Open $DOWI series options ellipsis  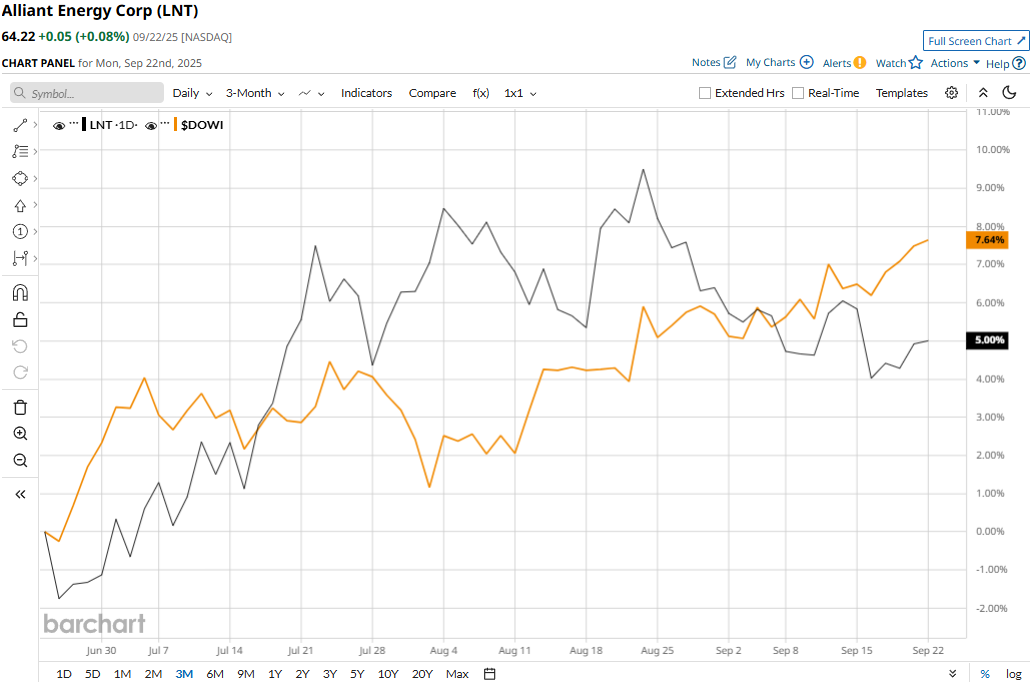pos(165,122)
